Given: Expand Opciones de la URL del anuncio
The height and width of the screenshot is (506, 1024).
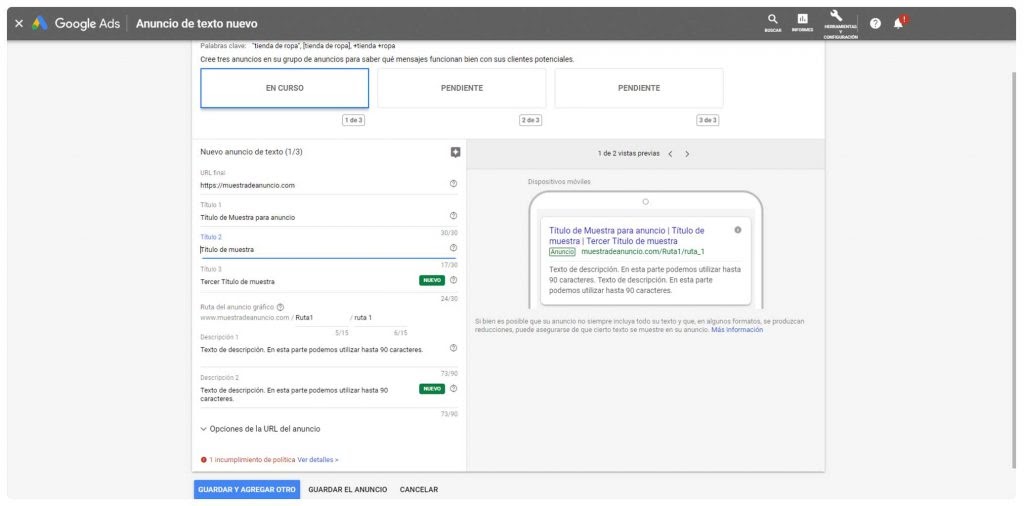Looking at the screenshot, I should pyautogui.click(x=261, y=429).
